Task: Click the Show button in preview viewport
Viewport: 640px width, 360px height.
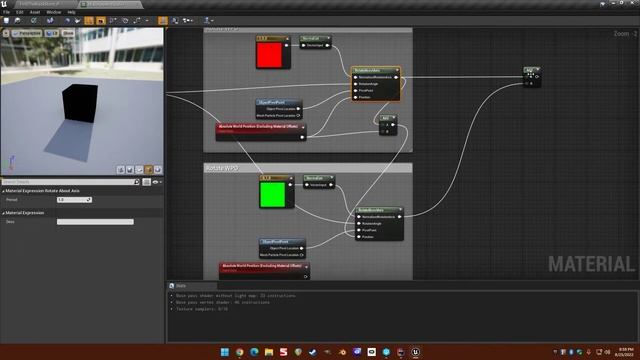Action: coord(68,33)
